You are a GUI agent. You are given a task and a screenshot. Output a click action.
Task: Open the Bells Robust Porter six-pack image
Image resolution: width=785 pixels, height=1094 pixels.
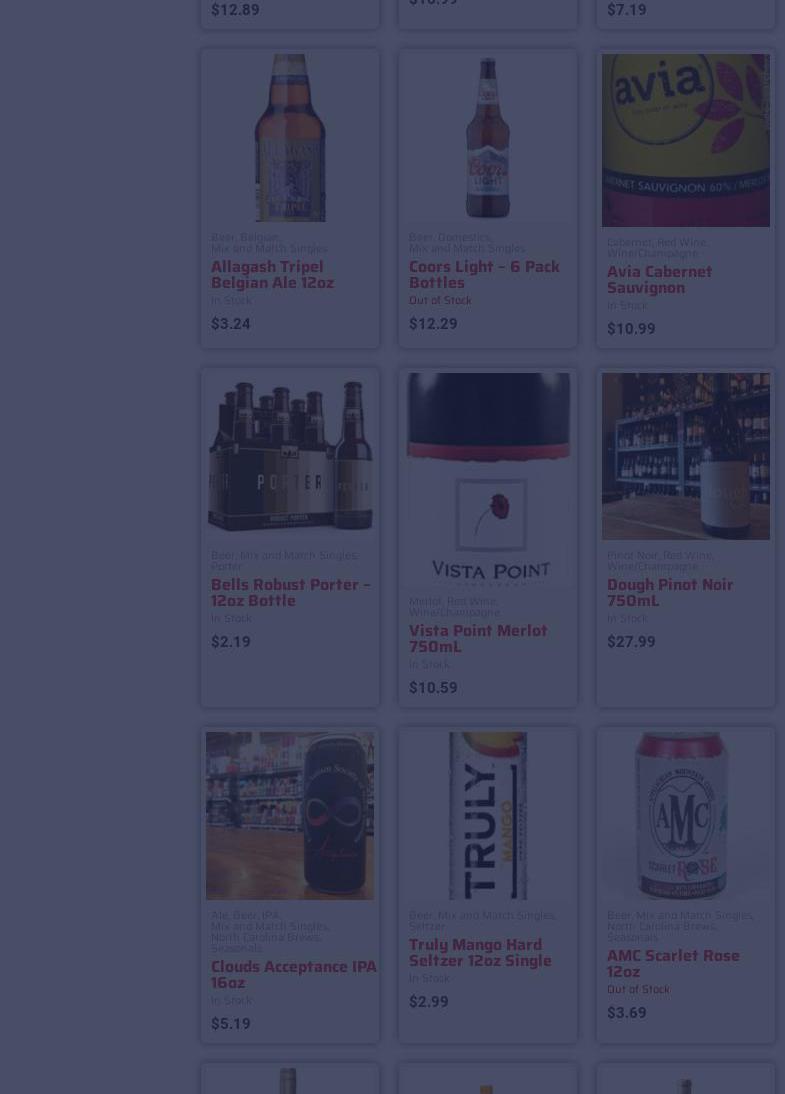coord(290,456)
